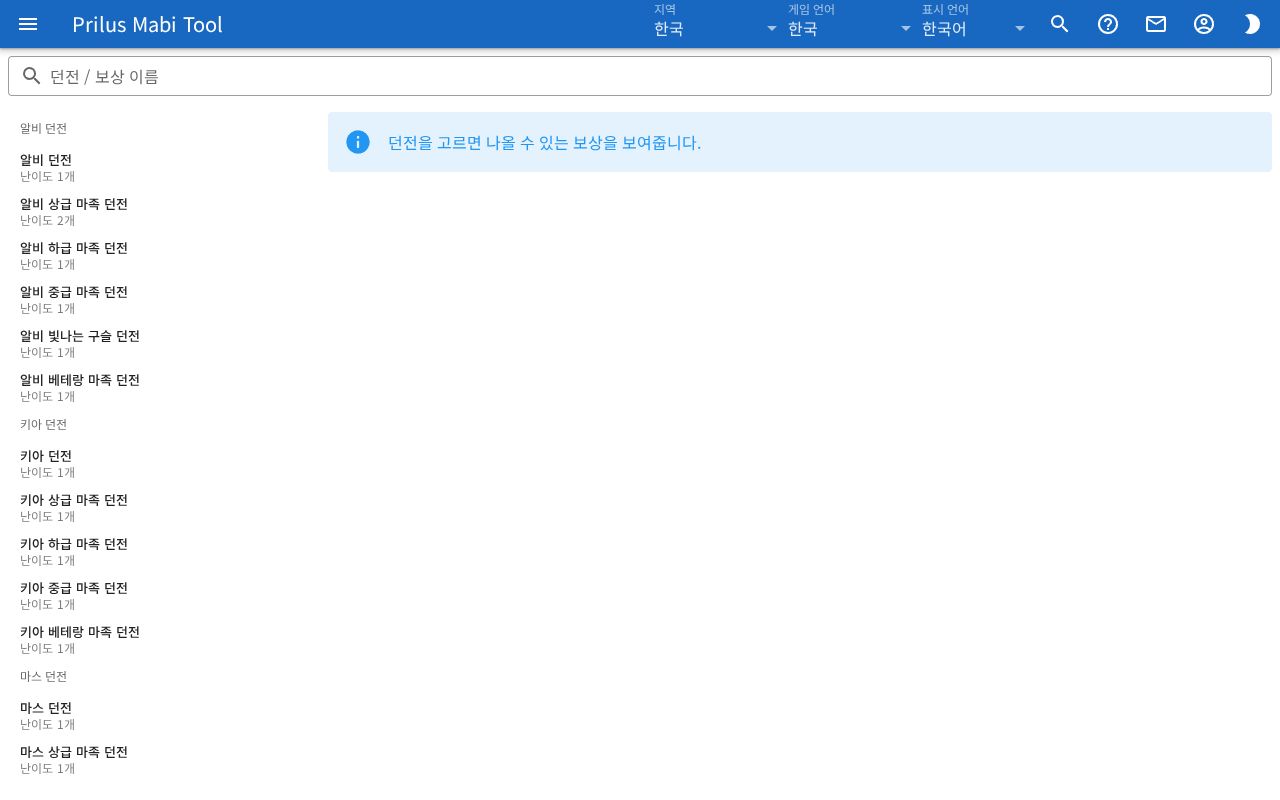This screenshot has height=800, width=1280.
Task: Open the 게임 언어 dropdown
Action: click(850, 24)
